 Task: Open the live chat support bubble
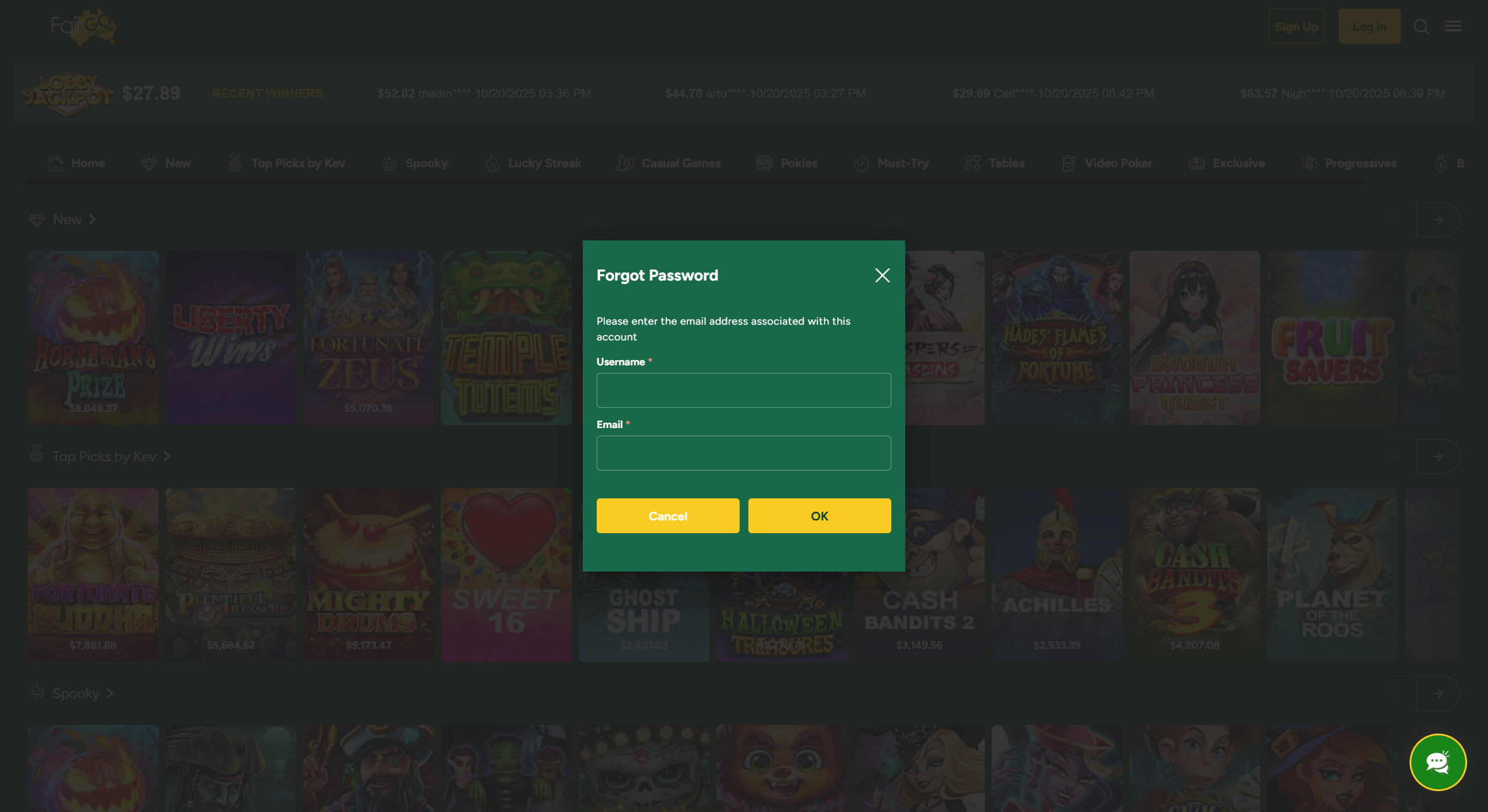1437,762
